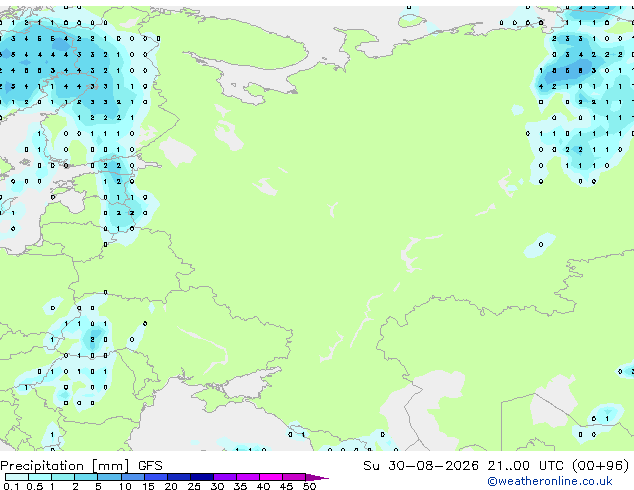Click the 20–25 mm dark blue swatch
Screen dimensions: 634x490
[179, 477]
